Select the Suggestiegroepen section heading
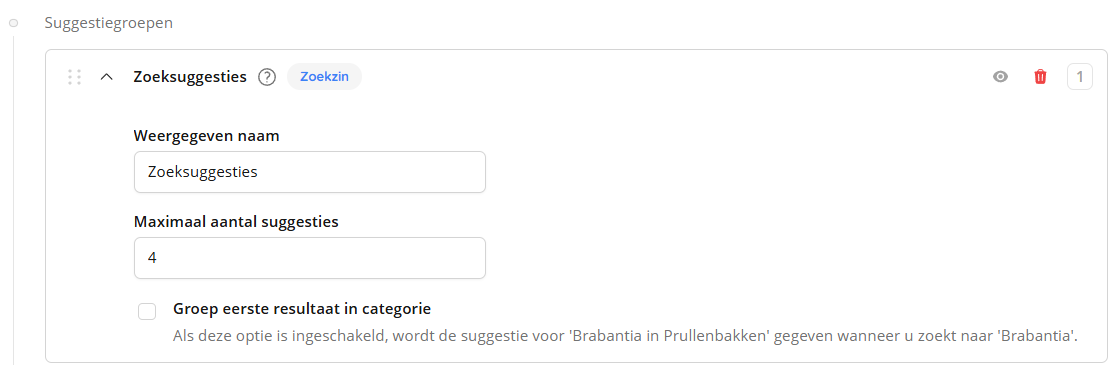This screenshot has height=365, width=1114. (109, 23)
